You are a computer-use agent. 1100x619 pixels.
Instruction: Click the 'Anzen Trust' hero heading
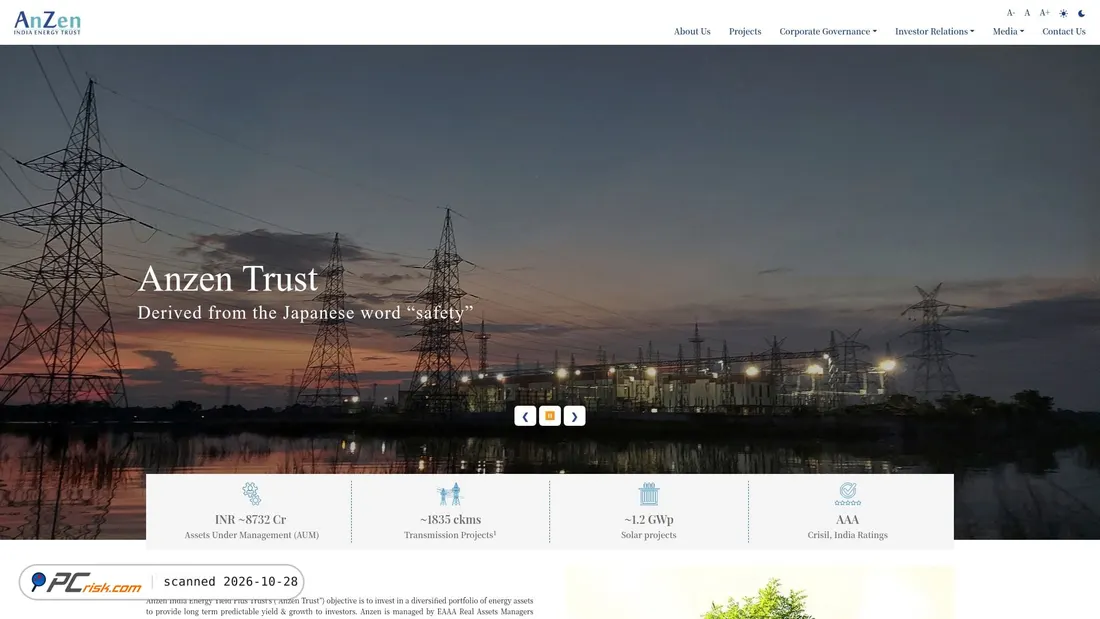228,279
